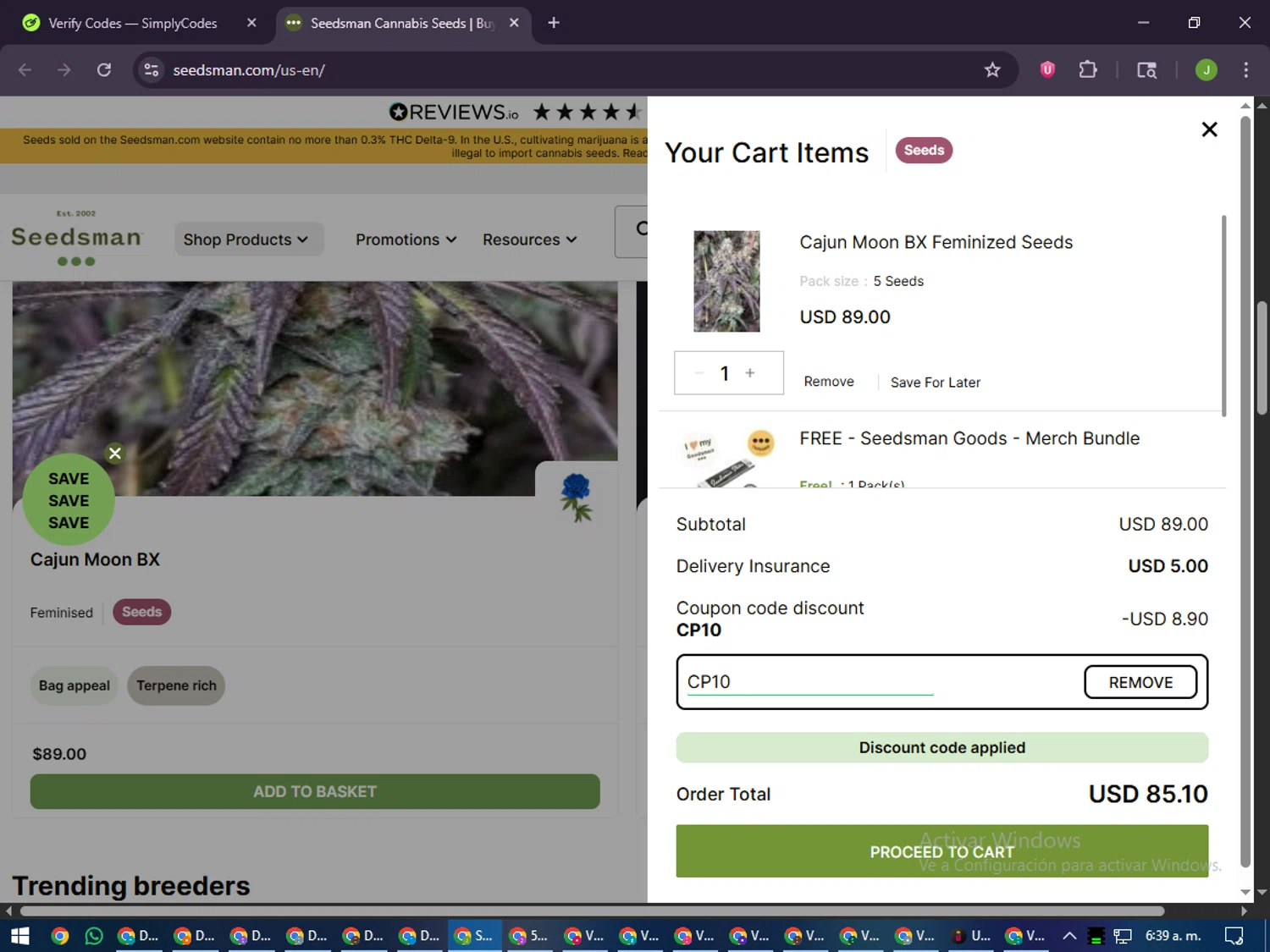Click the Trending breeders heading

[x=131, y=886]
